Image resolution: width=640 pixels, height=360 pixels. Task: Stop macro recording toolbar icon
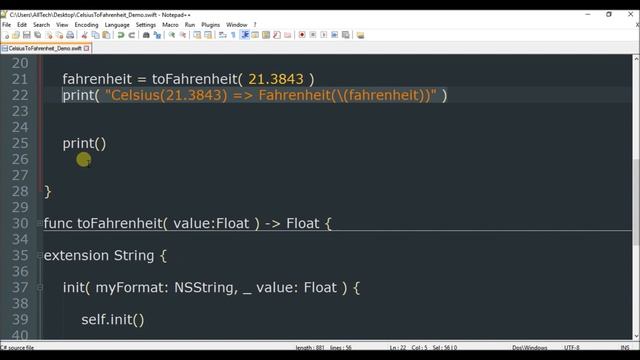tap(313, 35)
